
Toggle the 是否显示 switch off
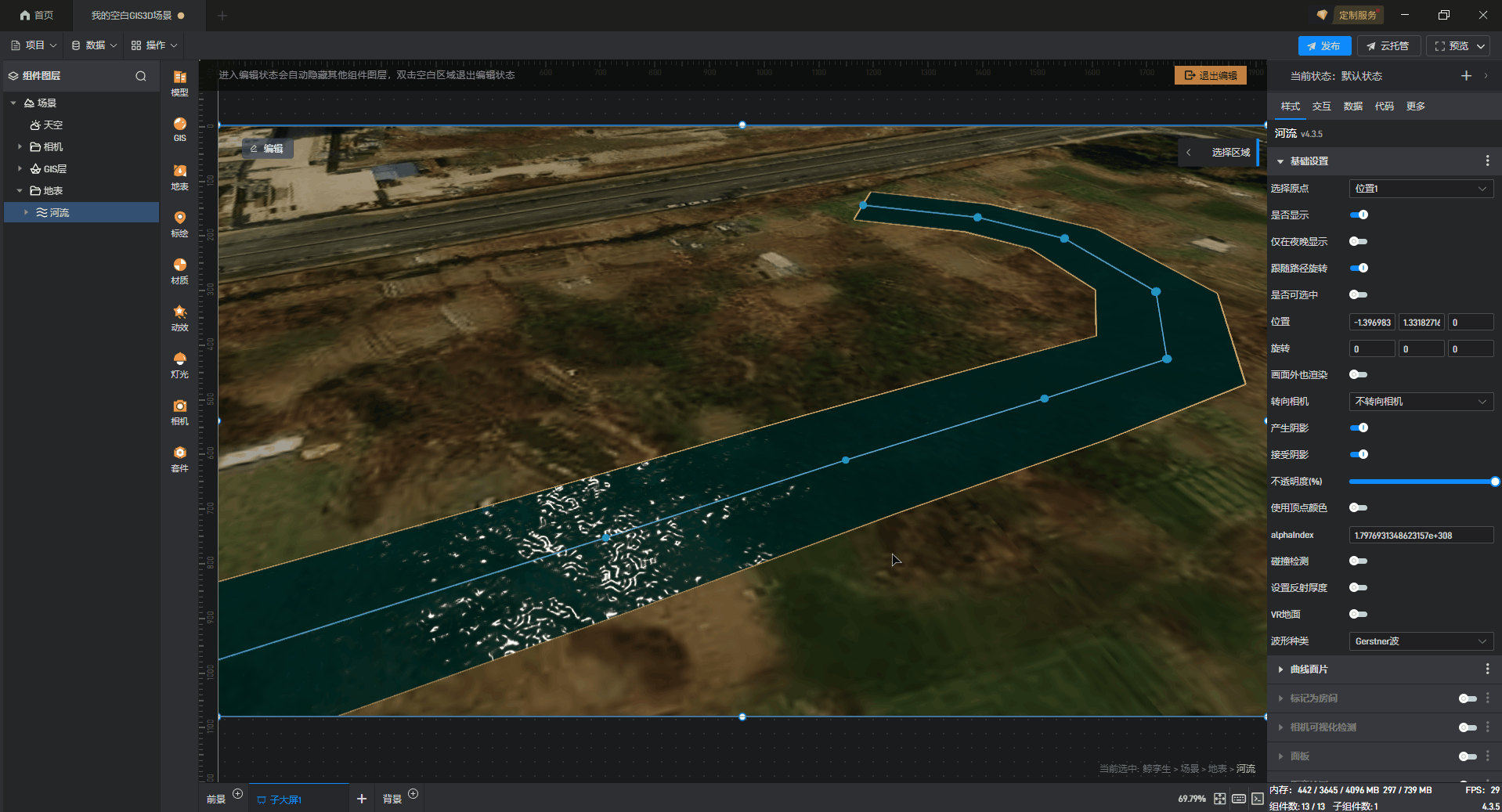pyautogui.click(x=1359, y=215)
